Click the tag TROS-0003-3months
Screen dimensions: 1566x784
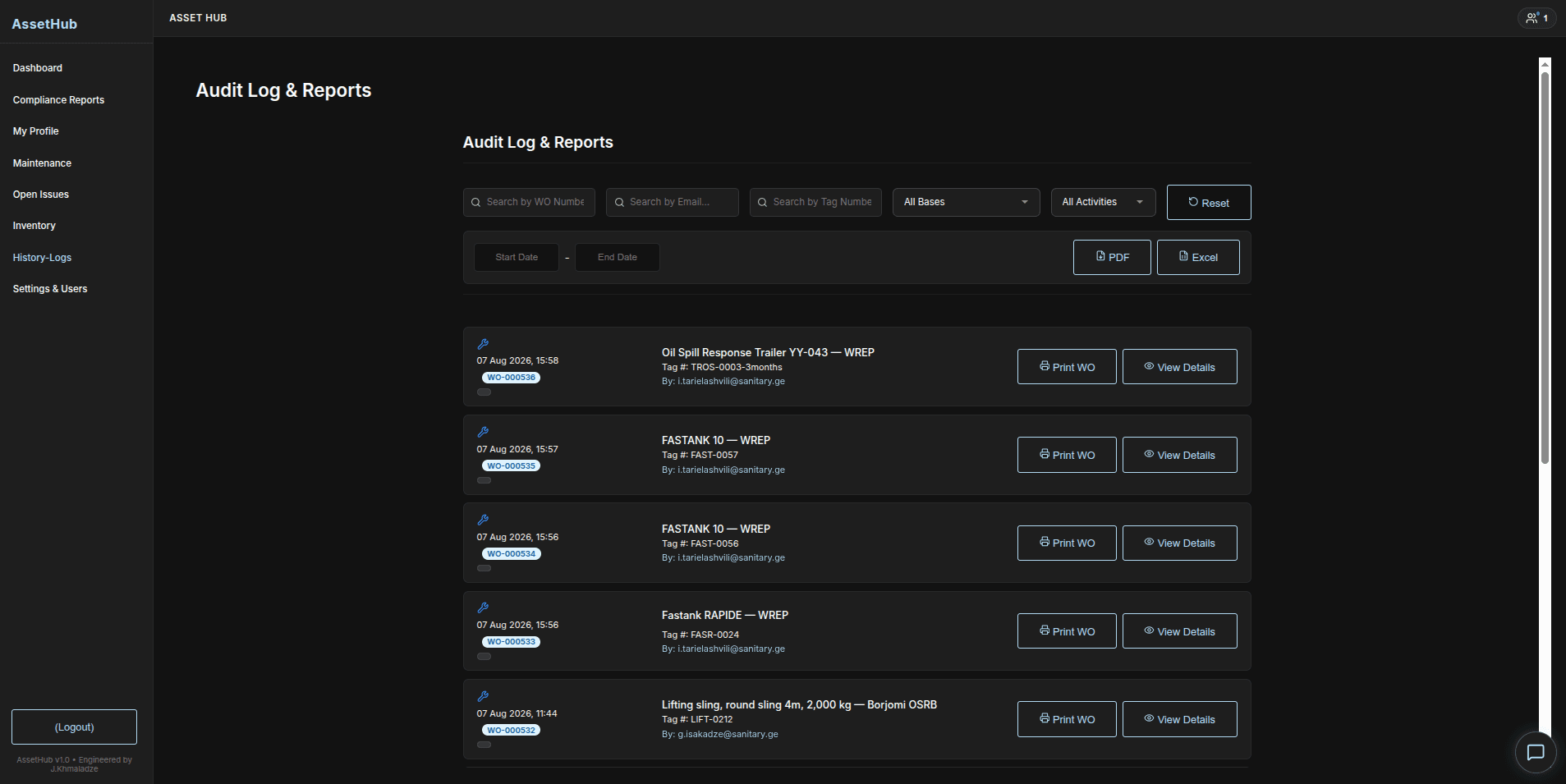pos(737,367)
